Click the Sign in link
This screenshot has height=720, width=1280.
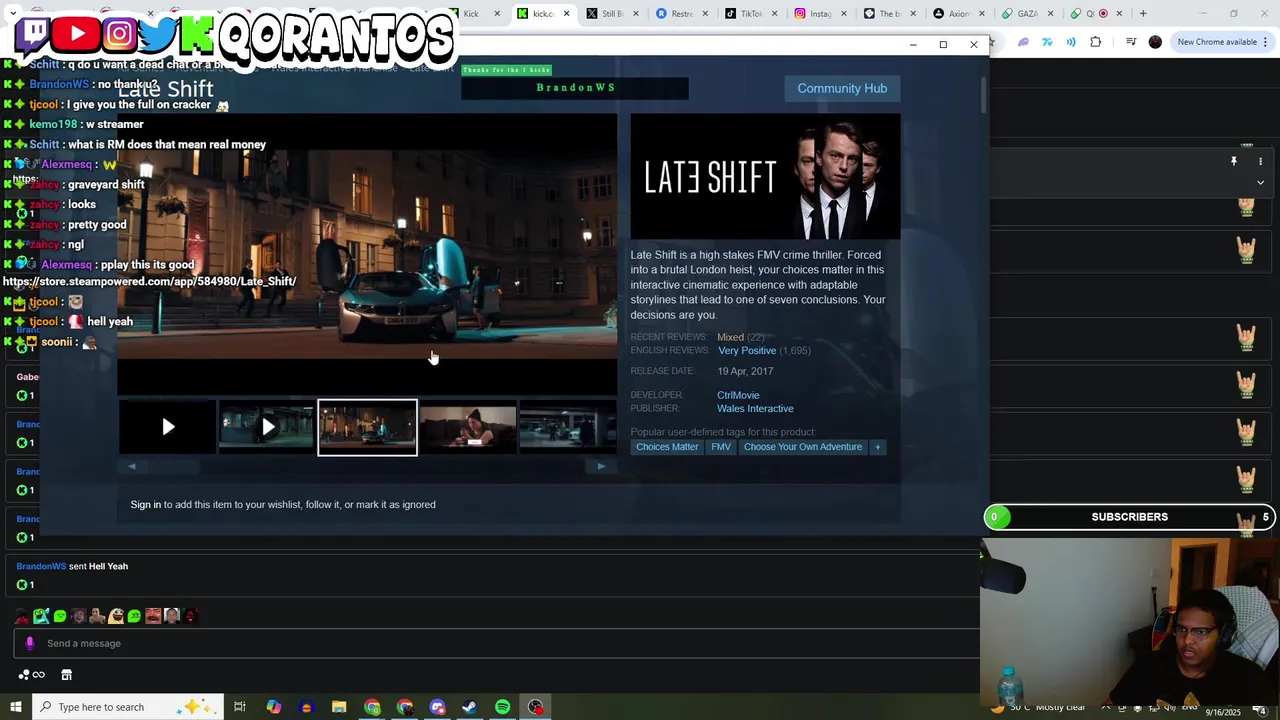pos(145,505)
